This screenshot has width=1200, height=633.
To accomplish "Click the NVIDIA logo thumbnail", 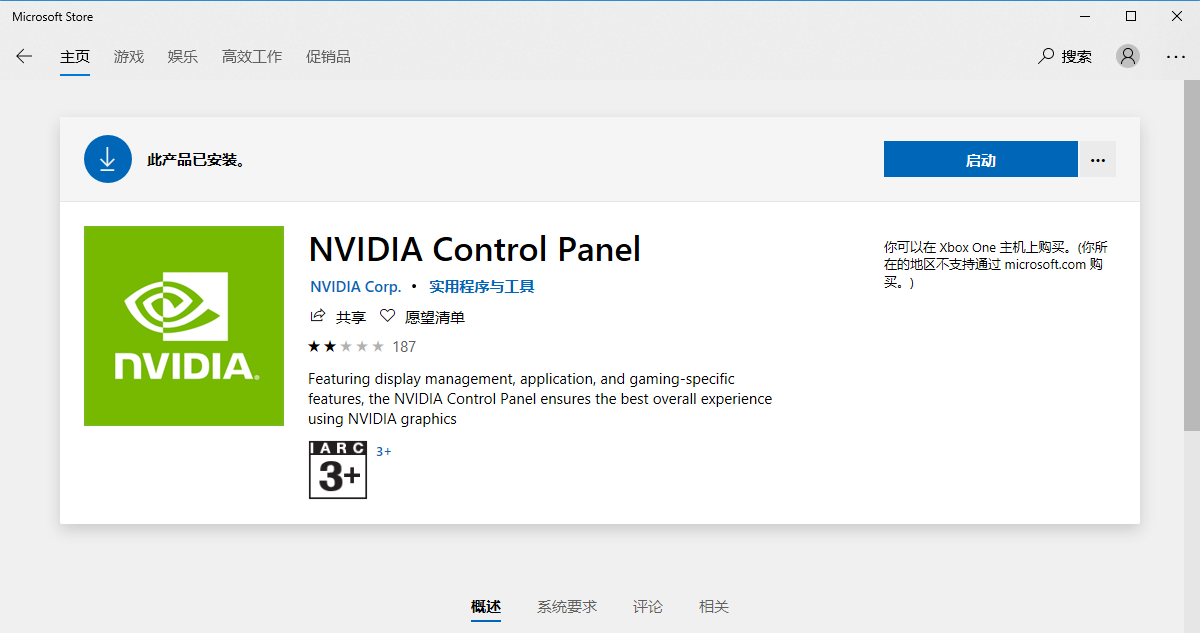I will (184, 326).
